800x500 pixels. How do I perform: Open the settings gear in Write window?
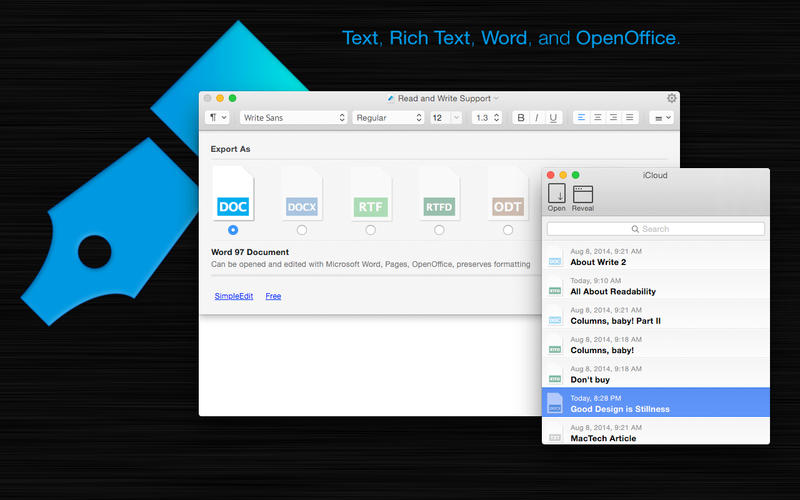[x=671, y=98]
